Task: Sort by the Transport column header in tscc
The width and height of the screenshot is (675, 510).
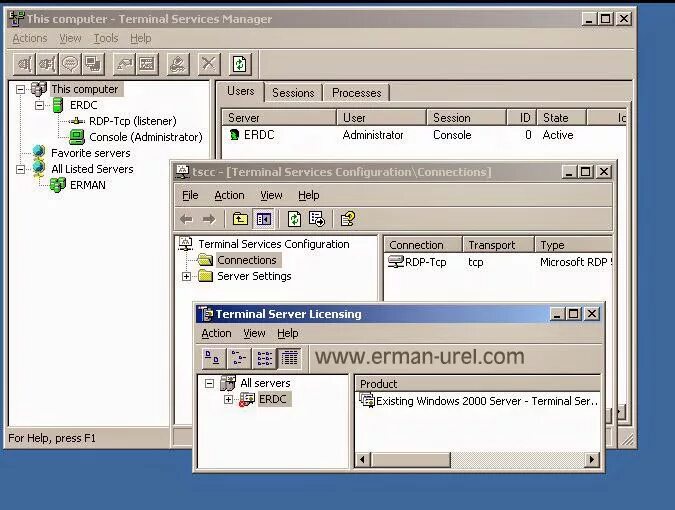Action: pyautogui.click(x=498, y=245)
